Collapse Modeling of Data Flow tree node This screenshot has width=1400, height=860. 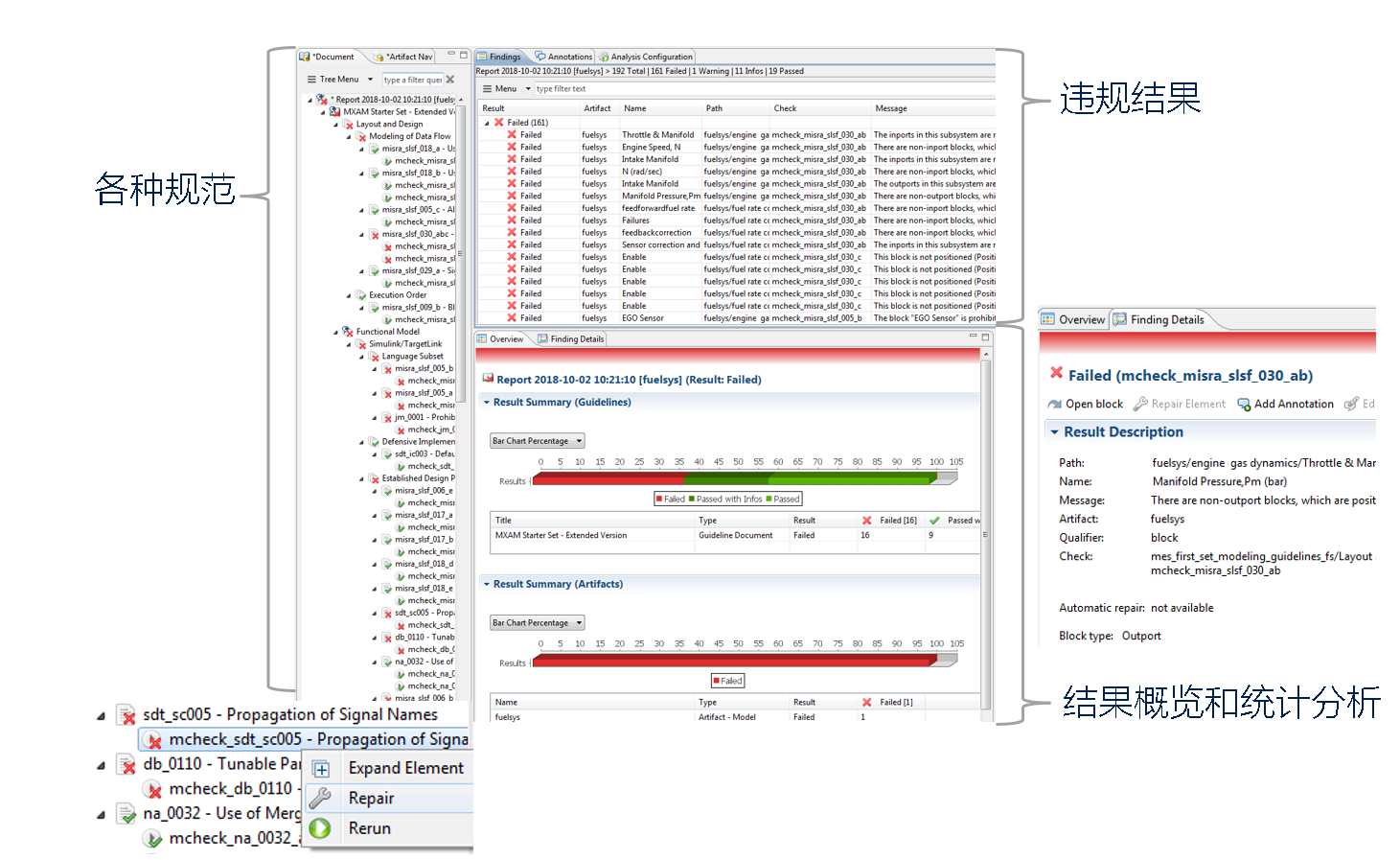349,137
